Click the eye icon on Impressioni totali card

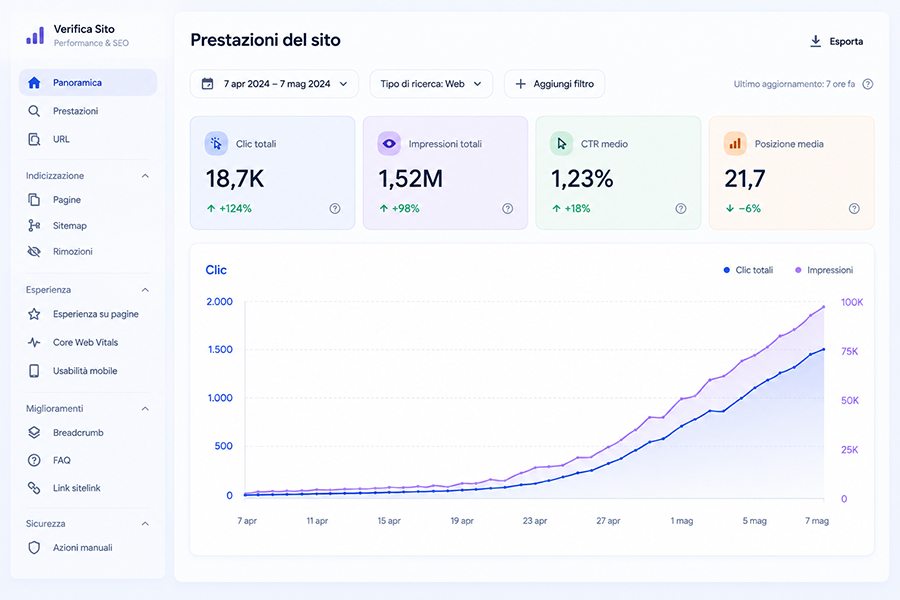389,144
